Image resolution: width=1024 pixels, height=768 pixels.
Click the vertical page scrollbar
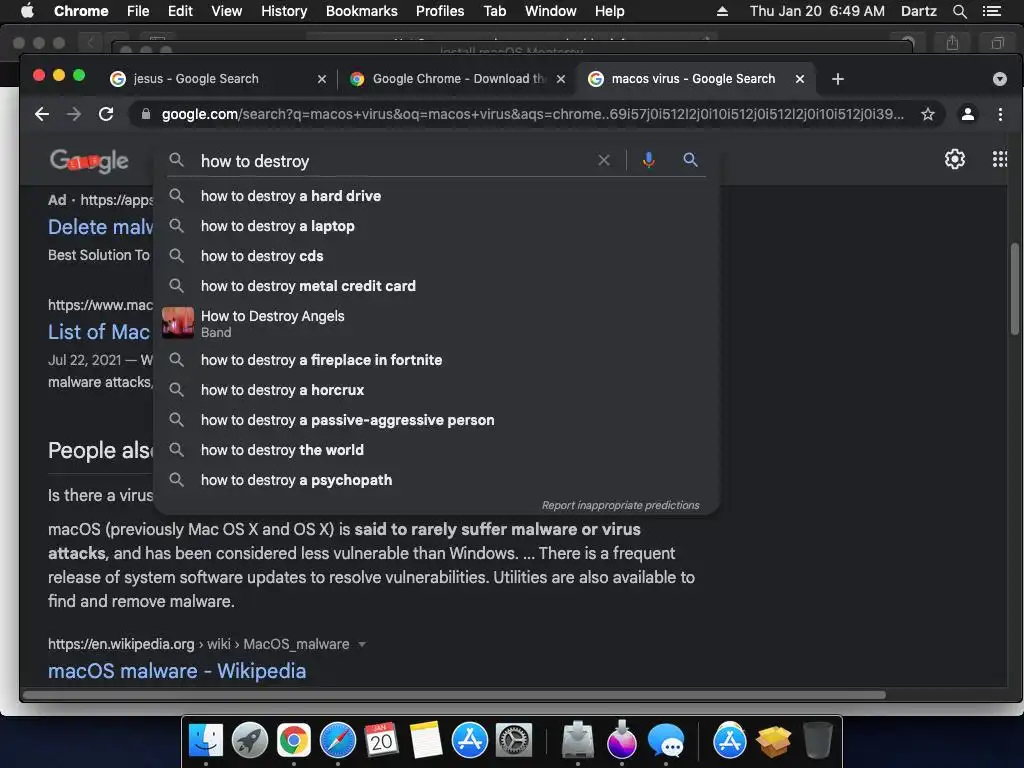(x=1014, y=288)
